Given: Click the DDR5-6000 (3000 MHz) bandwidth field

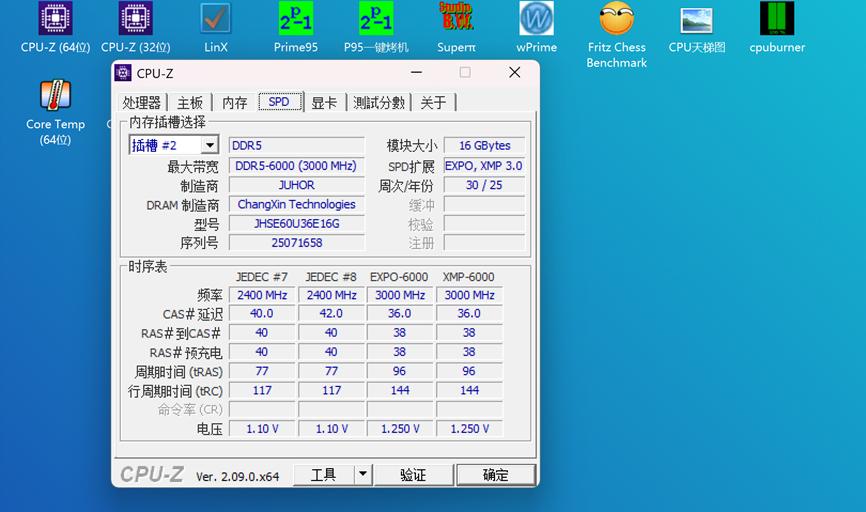Looking at the screenshot, I should [297, 166].
